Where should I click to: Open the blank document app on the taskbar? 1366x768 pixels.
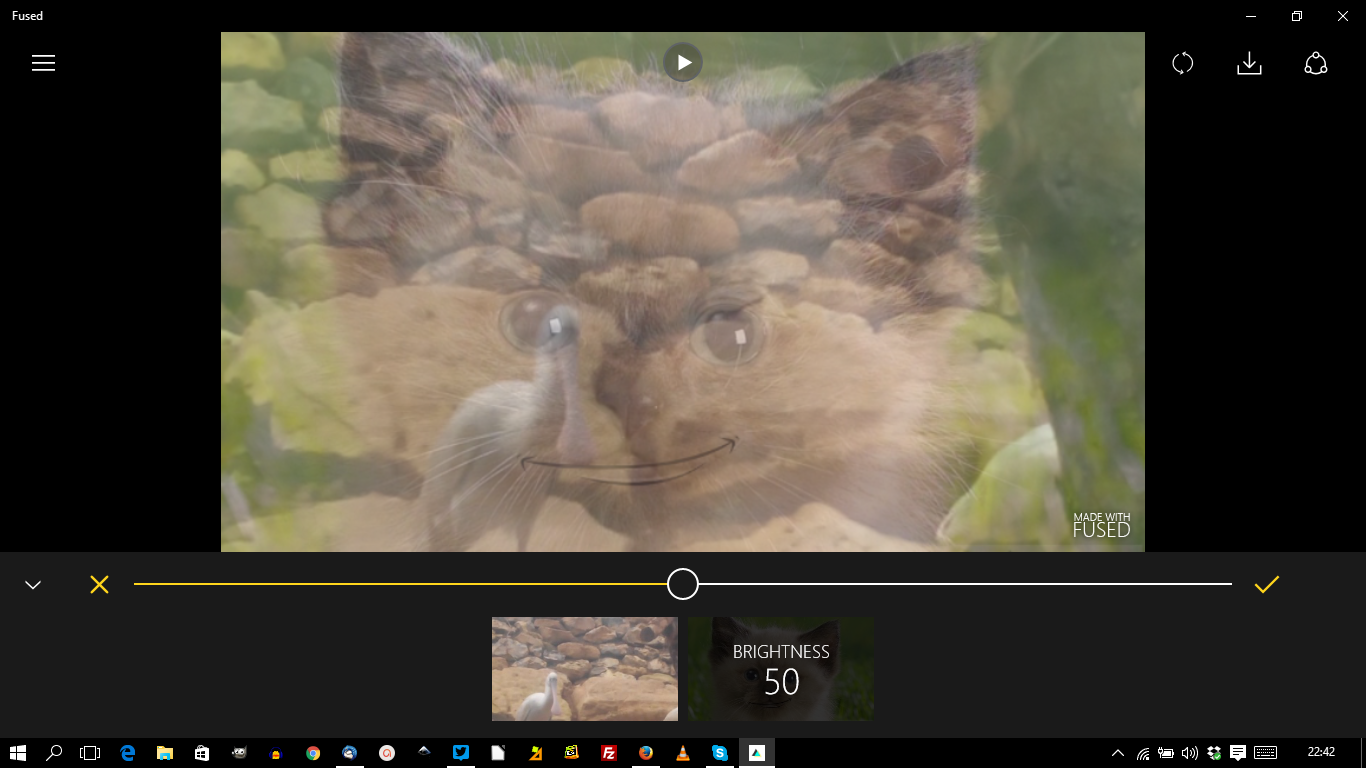(498, 753)
